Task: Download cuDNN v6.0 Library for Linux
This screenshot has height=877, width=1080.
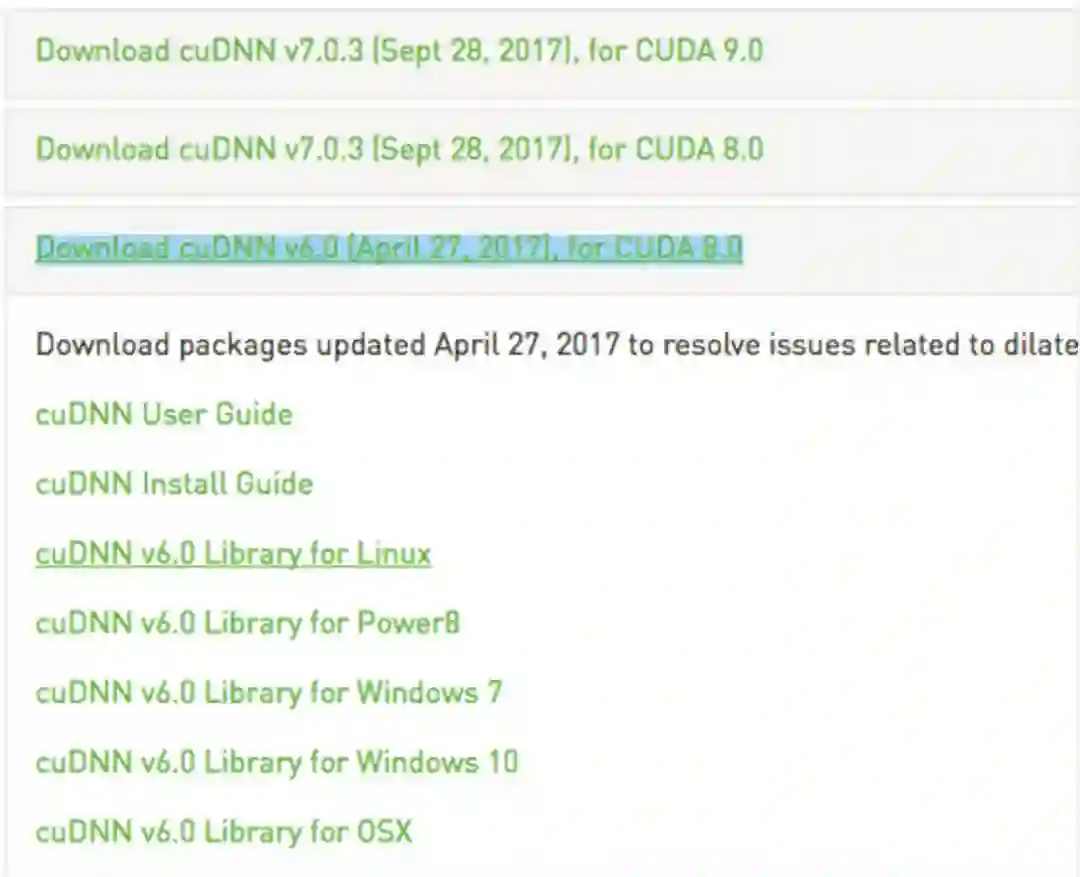Action: pyautogui.click(x=233, y=554)
